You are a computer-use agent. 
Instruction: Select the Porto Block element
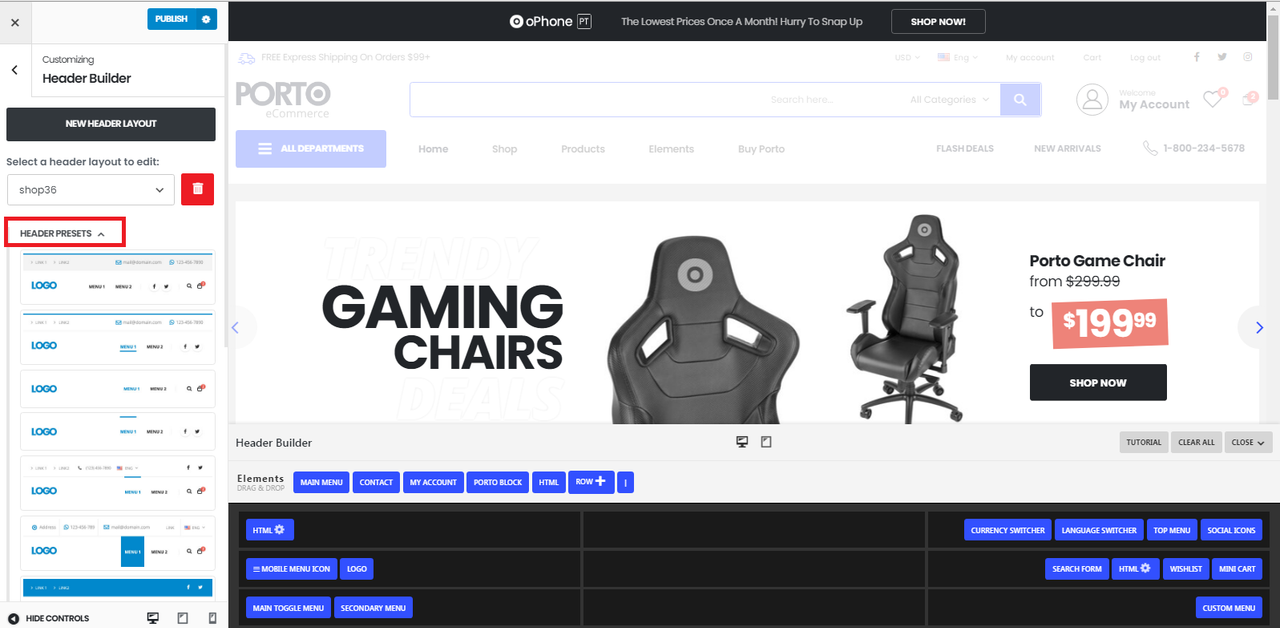point(498,482)
